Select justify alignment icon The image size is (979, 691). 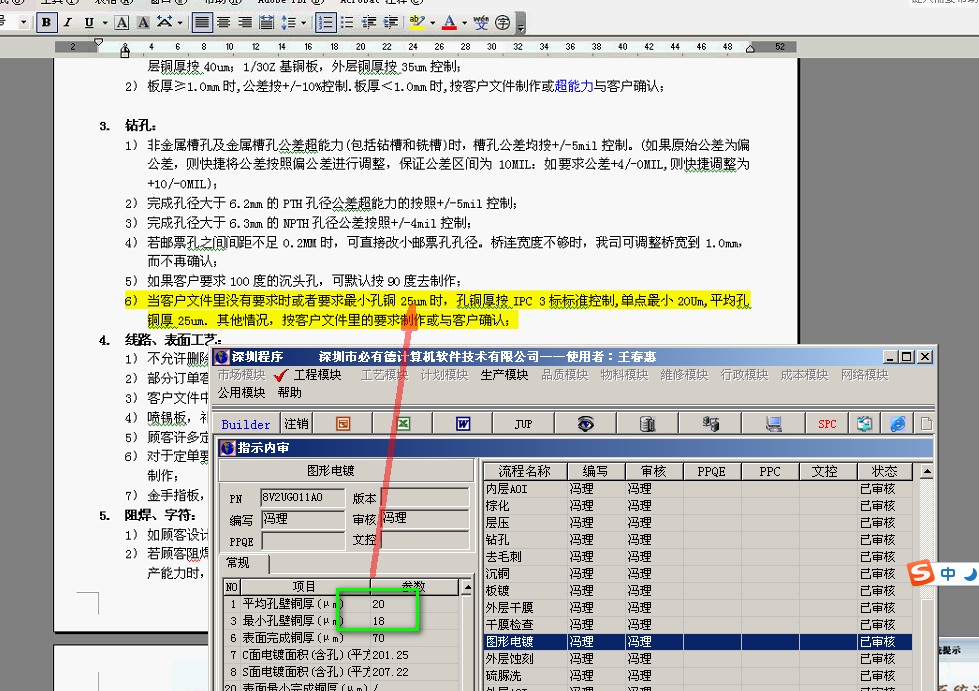(x=202, y=23)
